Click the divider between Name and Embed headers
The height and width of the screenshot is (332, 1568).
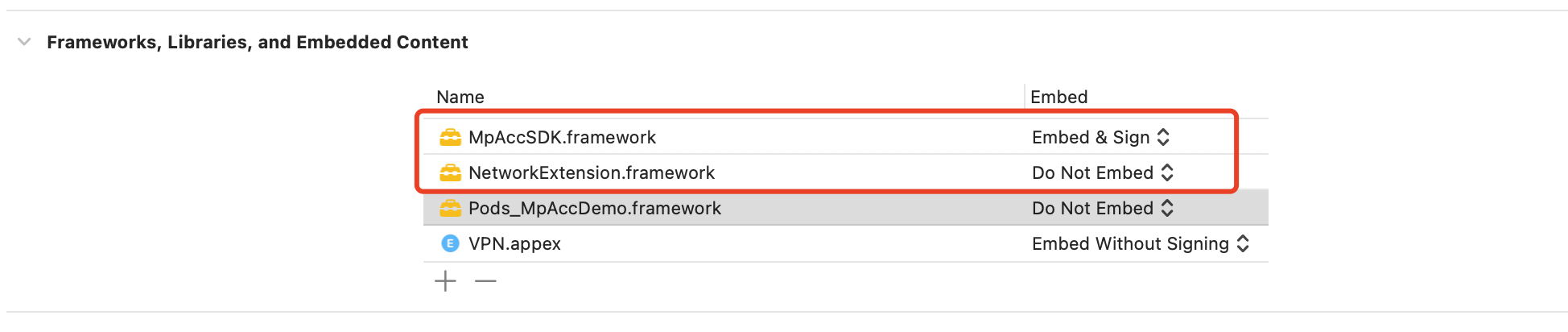click(1025, 97)
